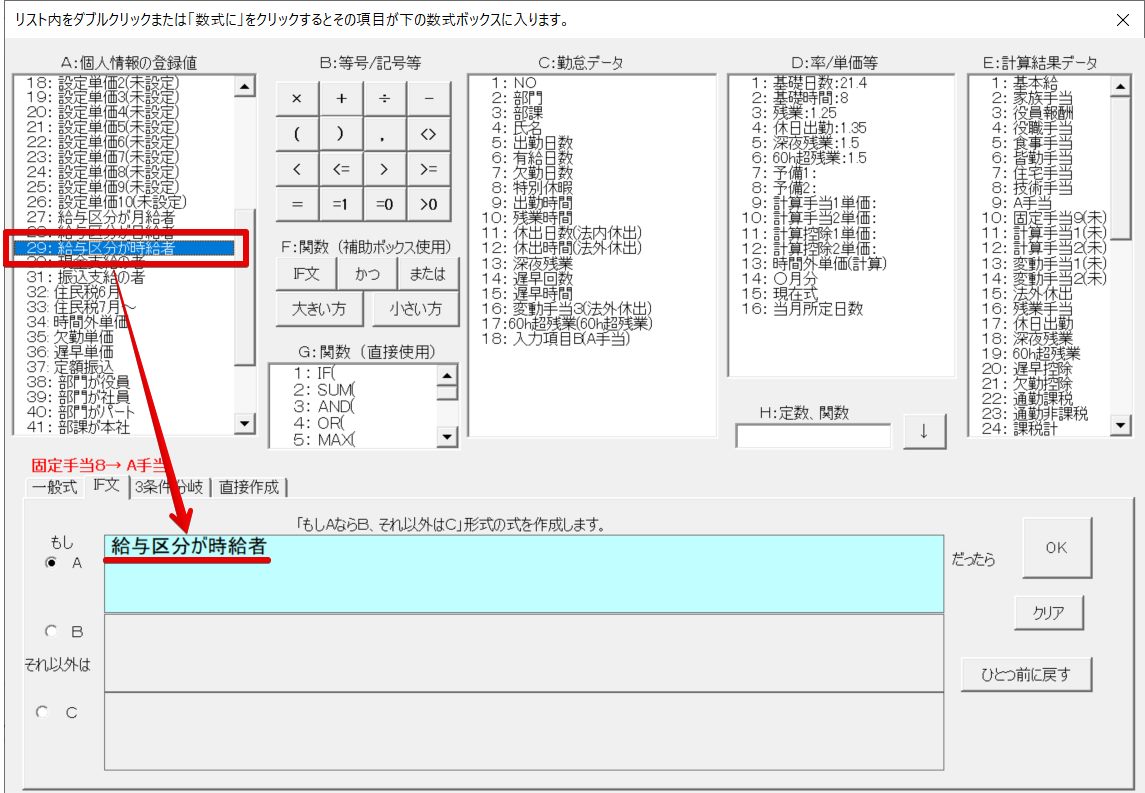Viewport: 1145px width, 793px height.
Task: Insert the not-equal <> operator
Action: tap(429, 134)
